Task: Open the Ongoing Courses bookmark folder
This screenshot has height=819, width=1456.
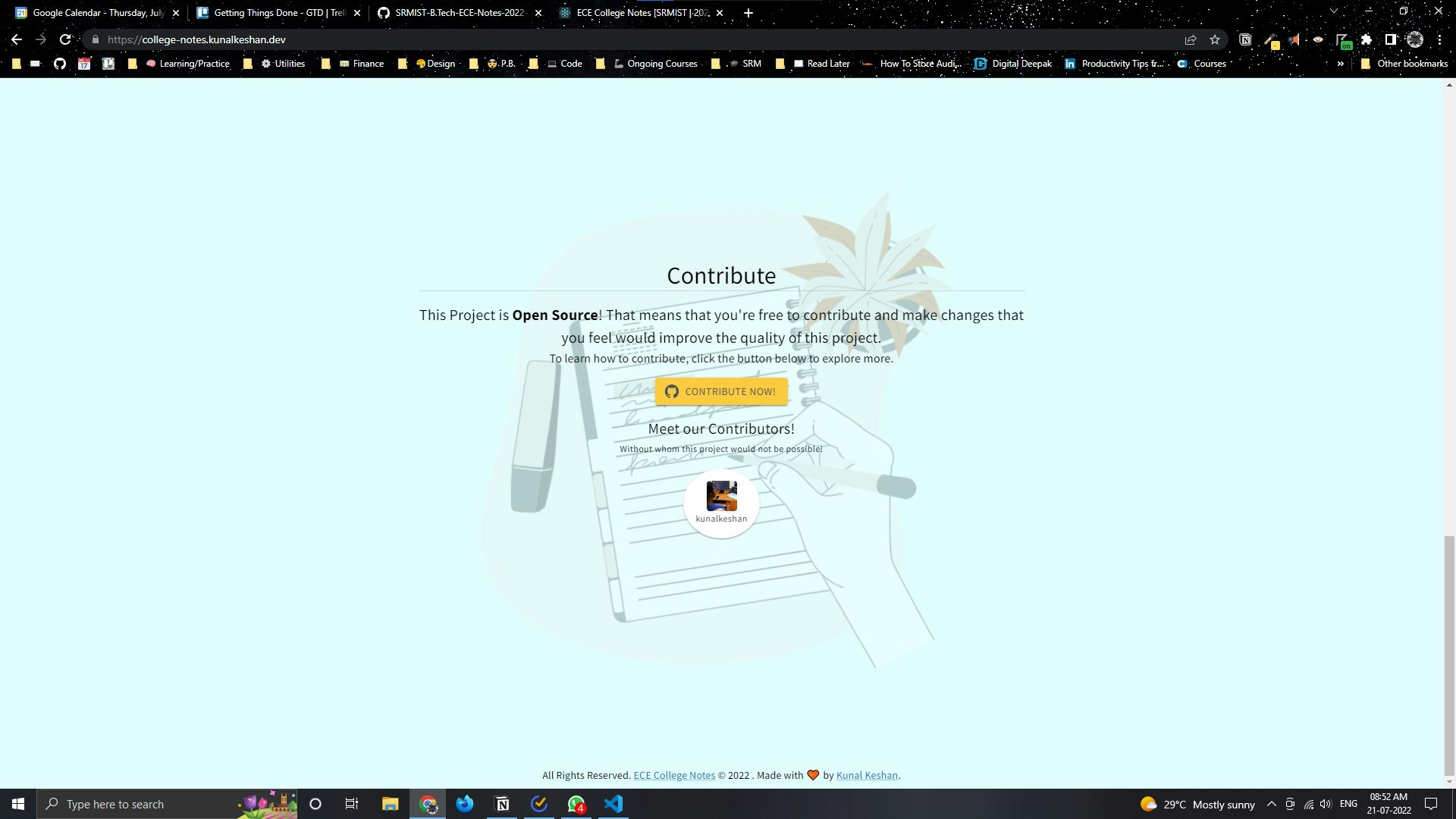Action: tap(647, 64)
